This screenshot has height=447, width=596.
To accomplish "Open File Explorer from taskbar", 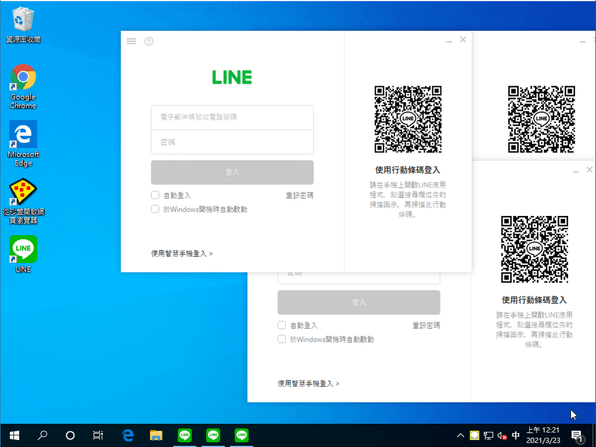I will [156, 435].
